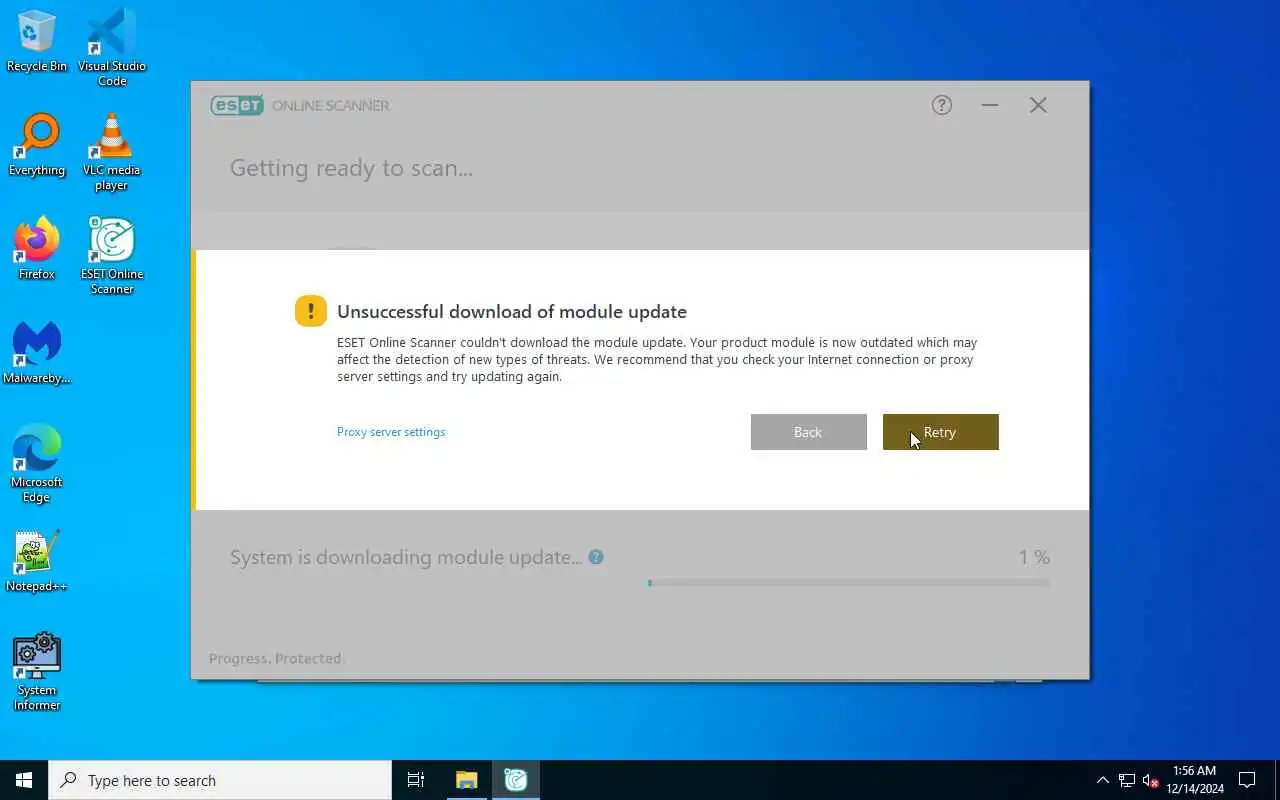Viewport: 1280px width, 800px height.
Task: Select System Informer desktop icon
Action: (37, 671)
